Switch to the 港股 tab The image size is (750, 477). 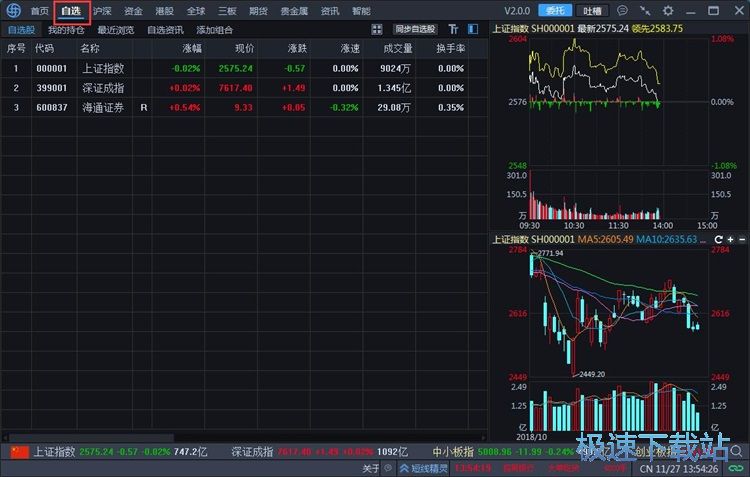point(165,11)
